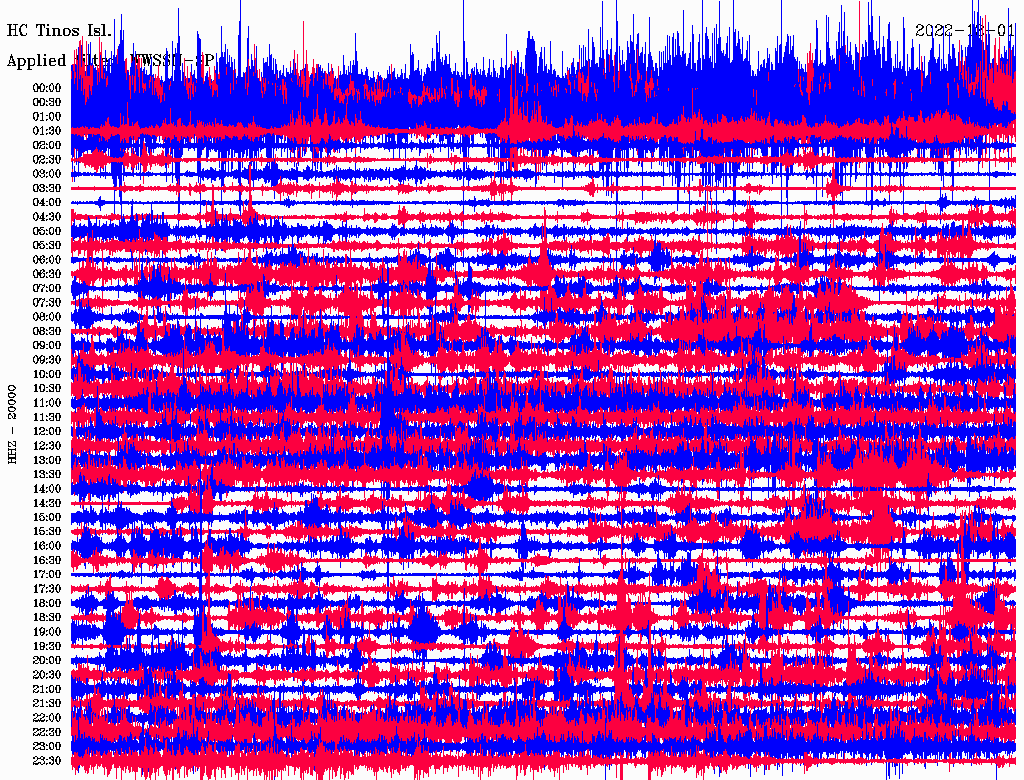Screen dimensions: 1024x780
Task: Select the 12:00 time label
Action: 47,432
